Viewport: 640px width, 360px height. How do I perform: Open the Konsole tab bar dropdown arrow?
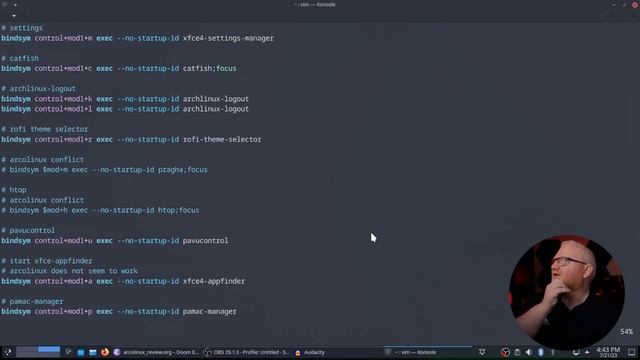tap(14, 16)
